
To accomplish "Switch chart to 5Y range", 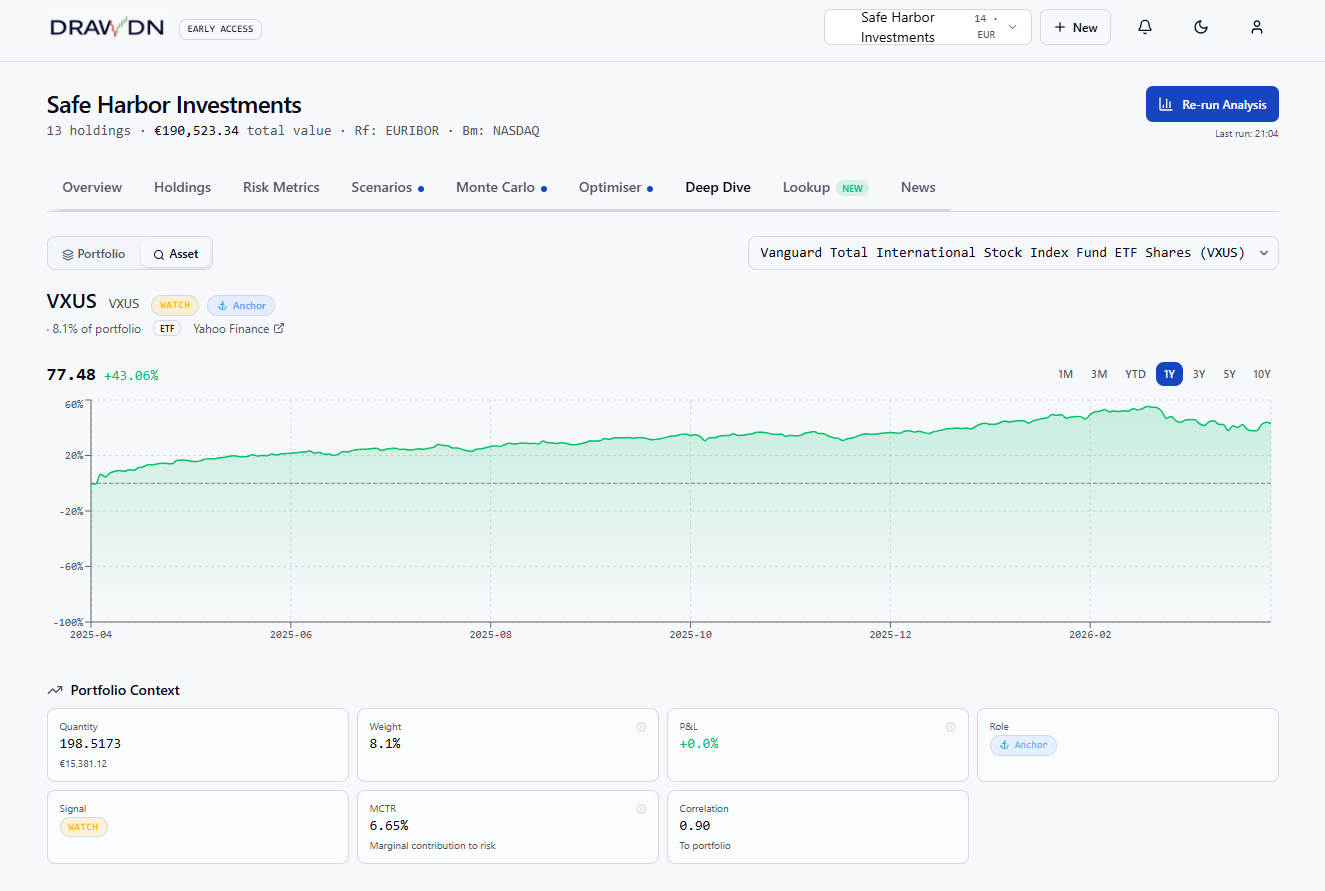I will coord(1229,374).
